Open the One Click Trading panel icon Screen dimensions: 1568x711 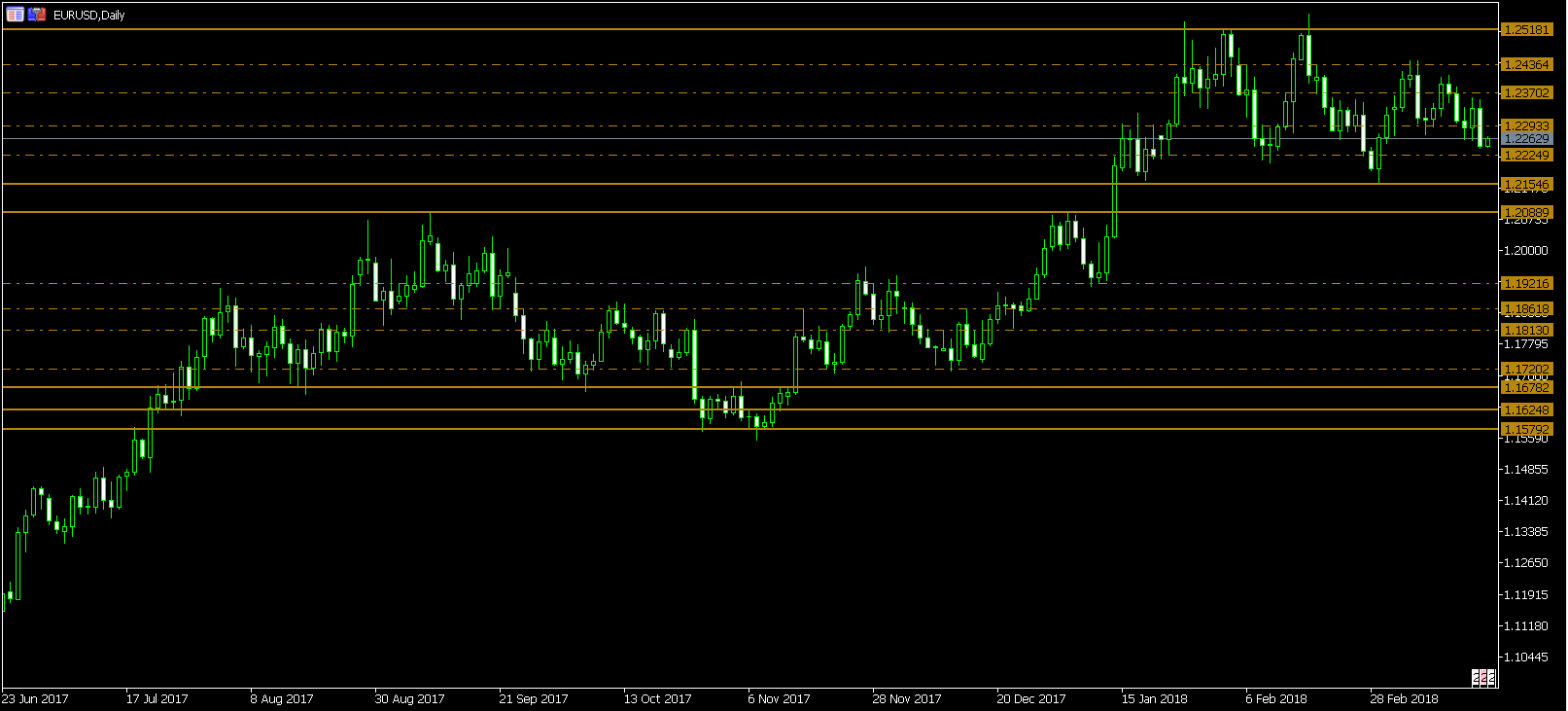pyautogui.click(x=37, y=15)
